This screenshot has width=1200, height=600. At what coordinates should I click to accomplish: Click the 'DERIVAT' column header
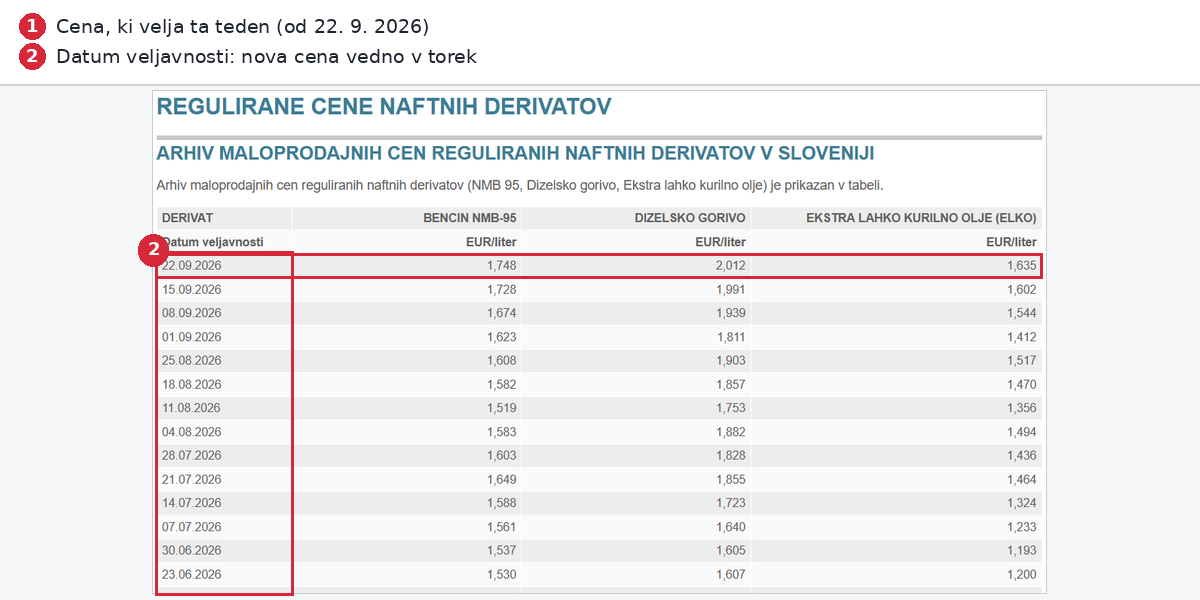coord(187,217)
